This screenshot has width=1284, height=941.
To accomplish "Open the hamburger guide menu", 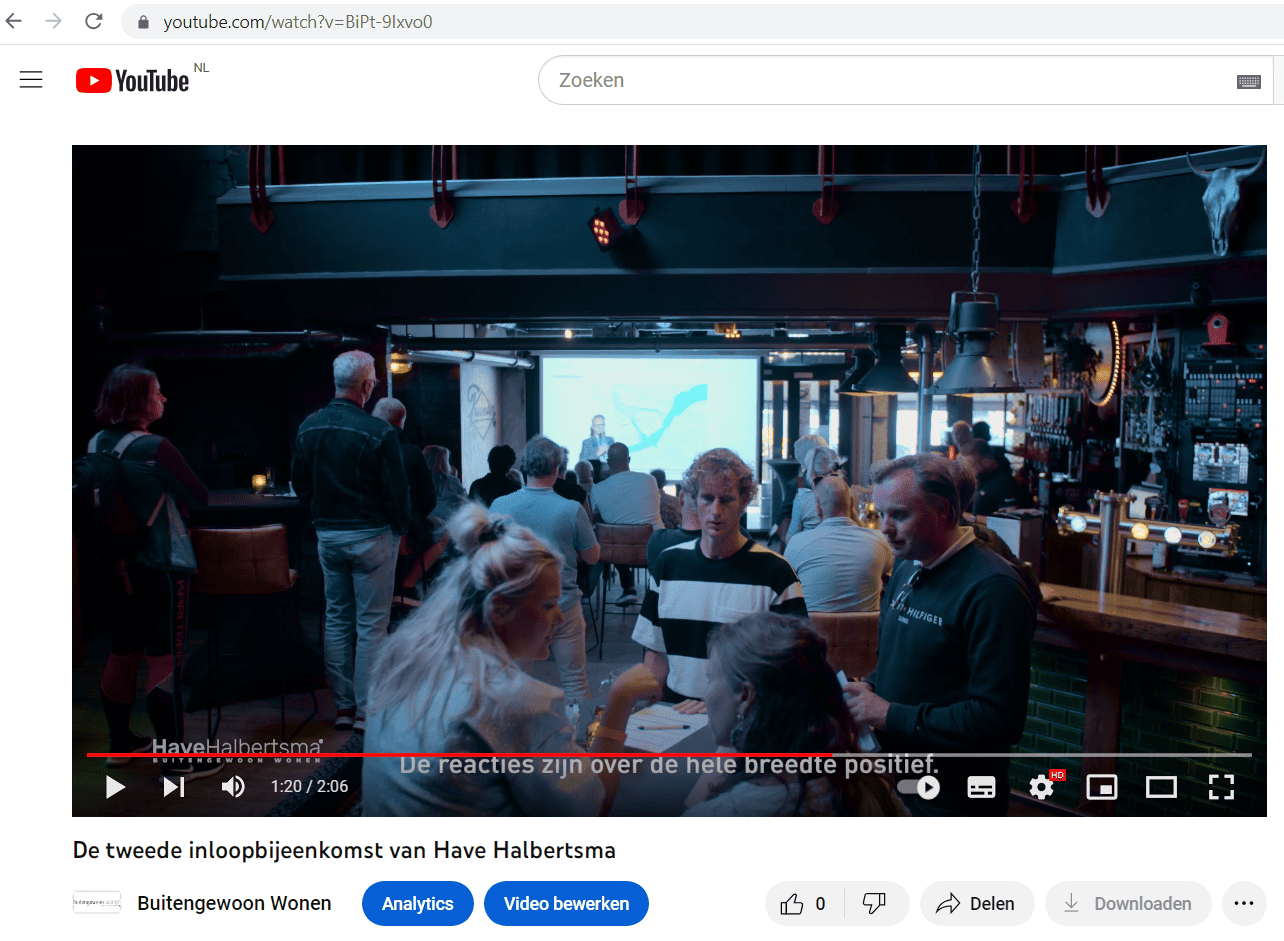I will pos(31,80).
